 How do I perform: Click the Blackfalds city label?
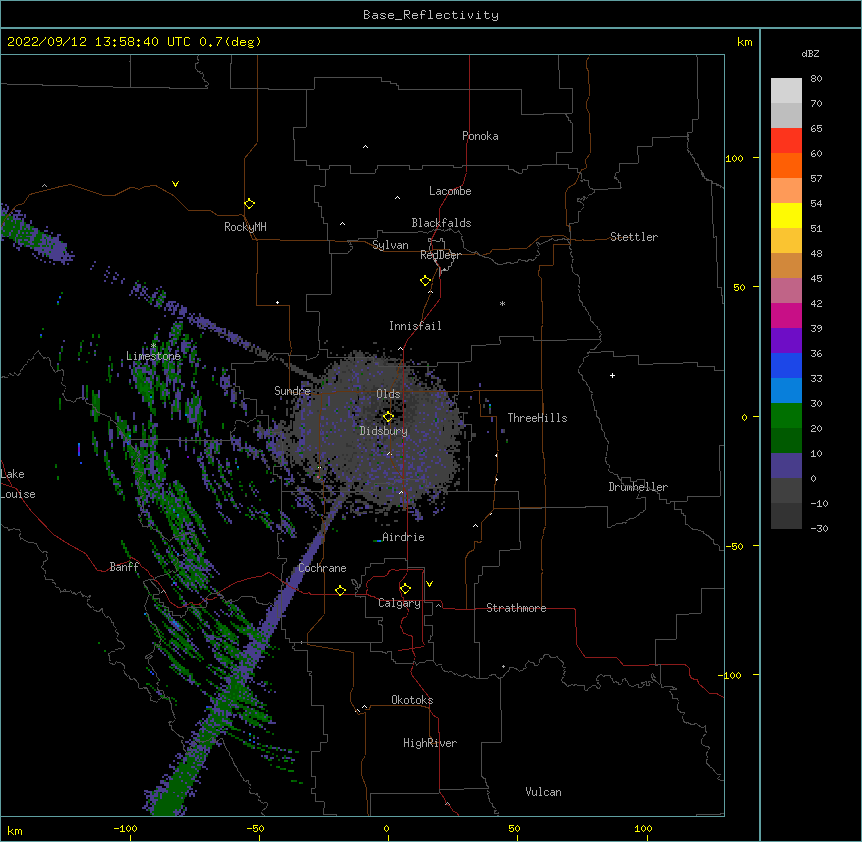441,223
